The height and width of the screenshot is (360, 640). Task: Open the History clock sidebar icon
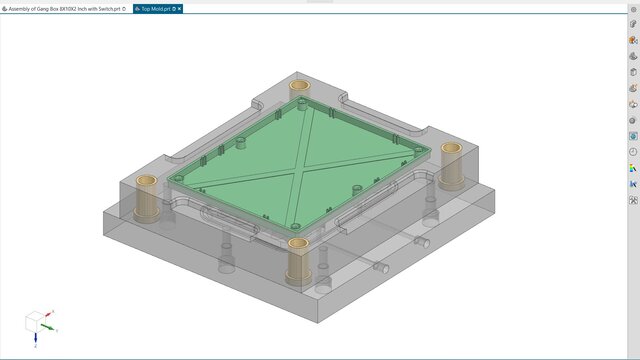pos(633,152)
